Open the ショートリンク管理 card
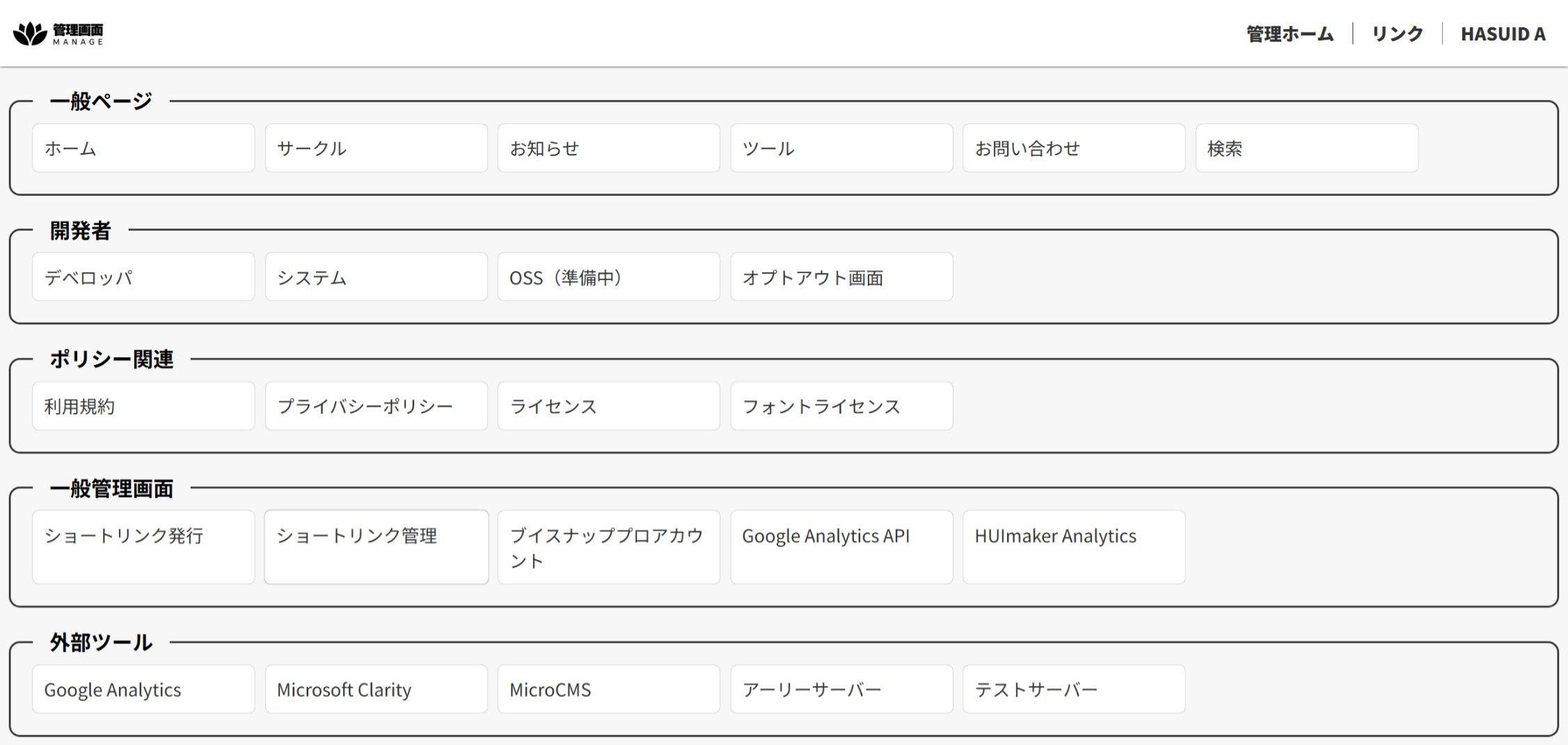 (x=376, y=547)
